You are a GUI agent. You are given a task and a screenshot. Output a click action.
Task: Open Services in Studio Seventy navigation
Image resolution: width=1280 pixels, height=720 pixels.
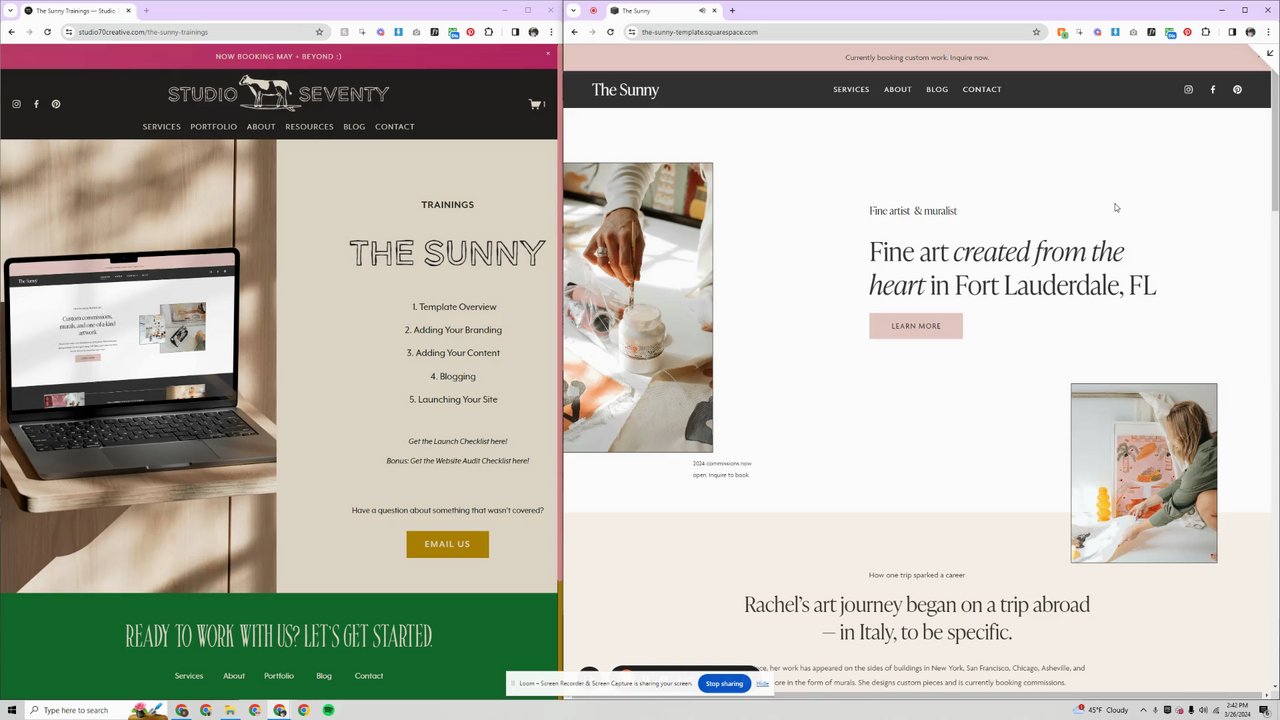point(161,127)
